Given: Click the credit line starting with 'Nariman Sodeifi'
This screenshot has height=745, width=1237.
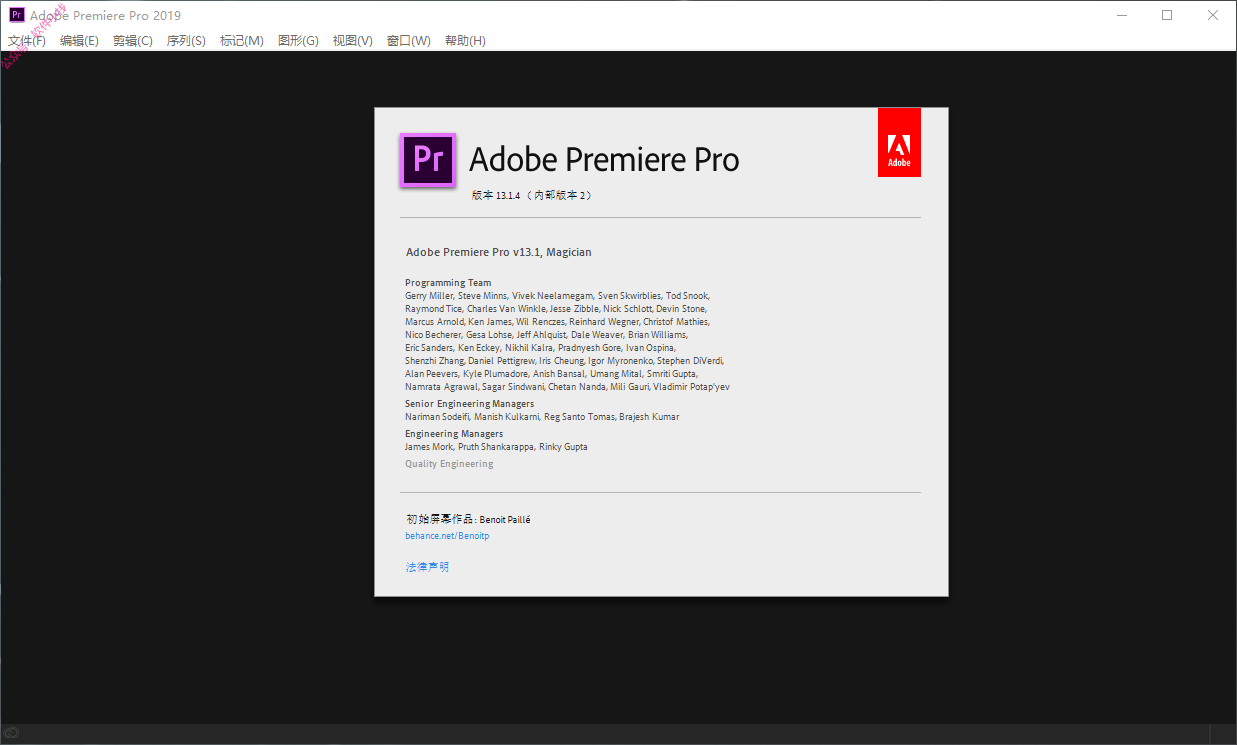Looking at the screenshot, I should (542, 417).
